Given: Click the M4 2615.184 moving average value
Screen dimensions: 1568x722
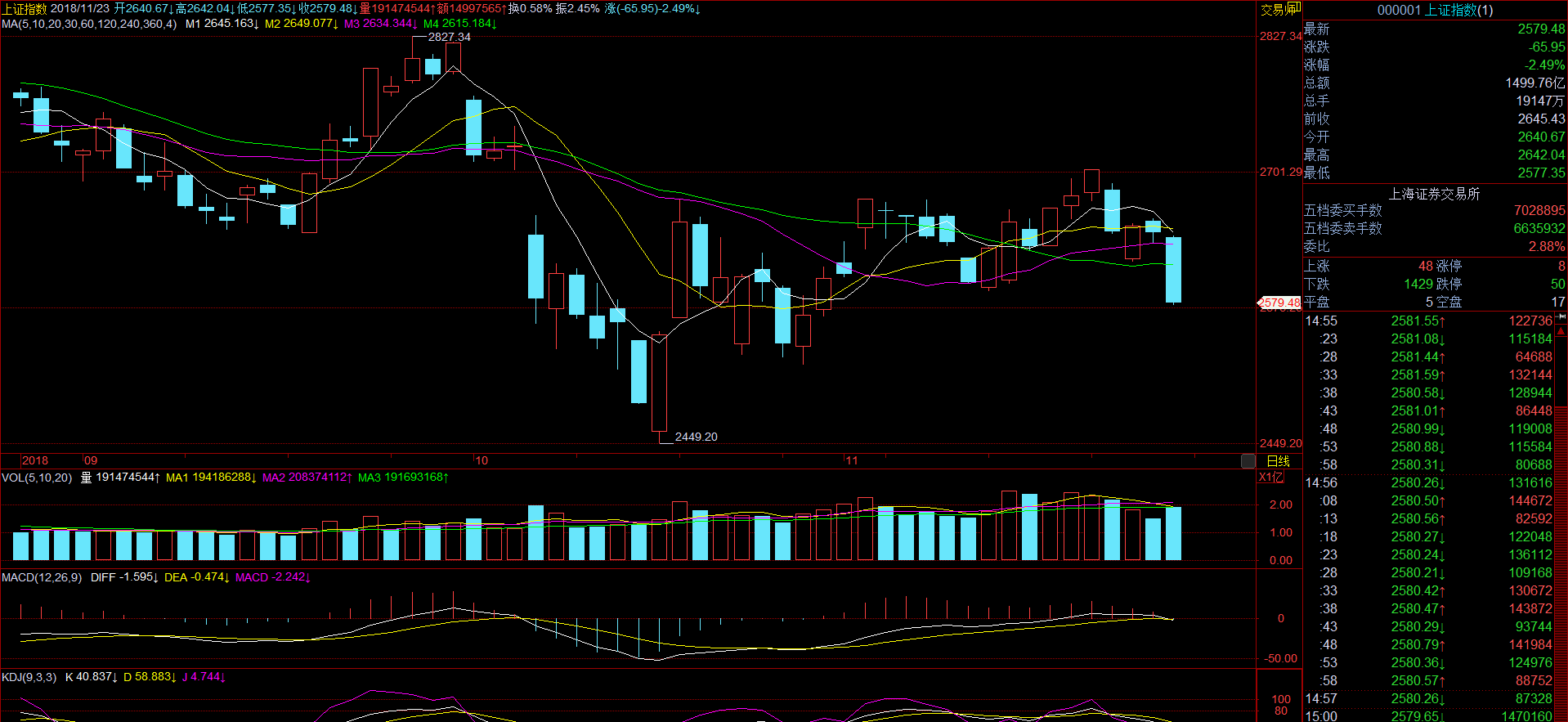Looking at the screenshot, I should pyautogui.click(x=460, y=24).
